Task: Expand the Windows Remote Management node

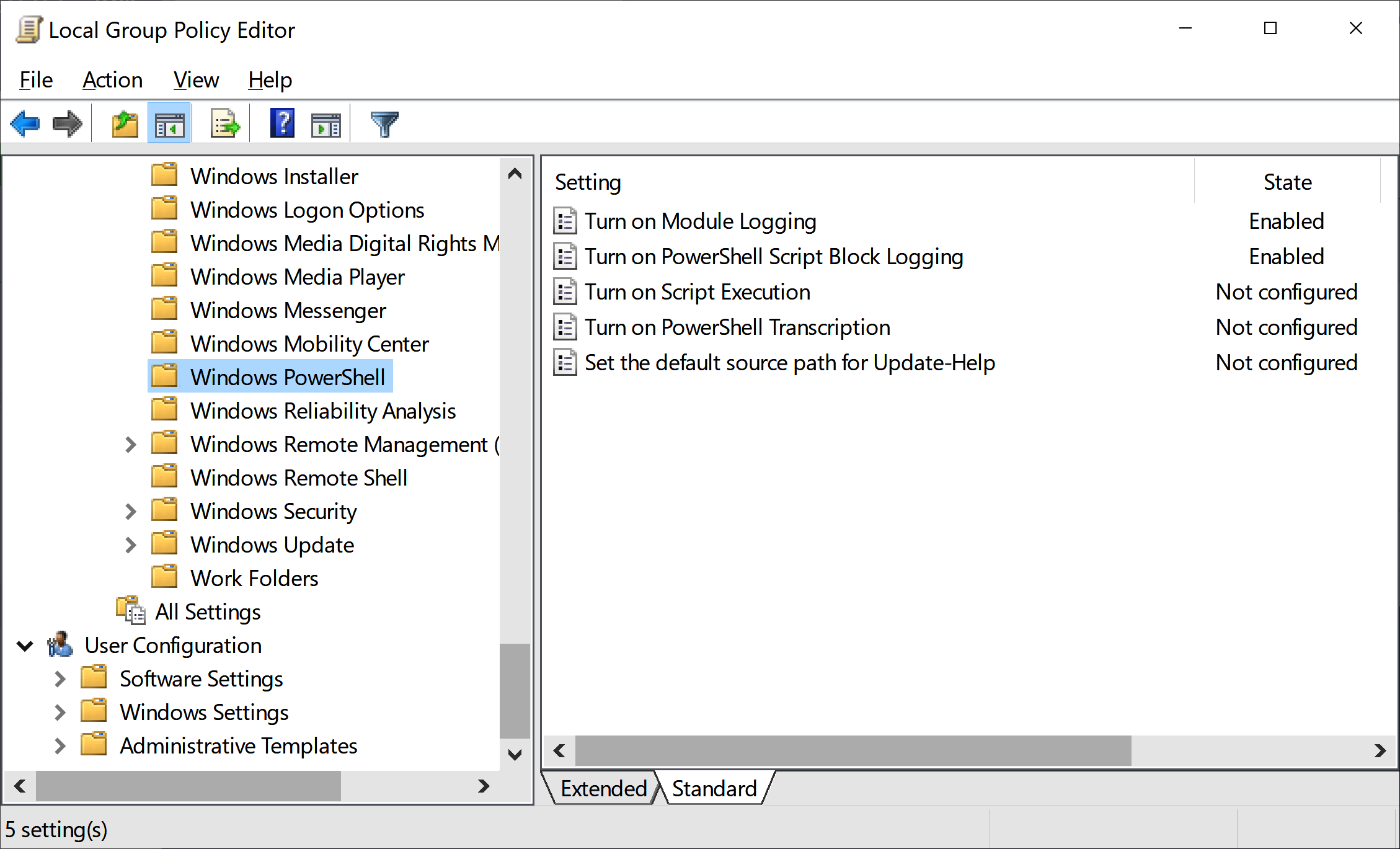Action: [130, 445]
